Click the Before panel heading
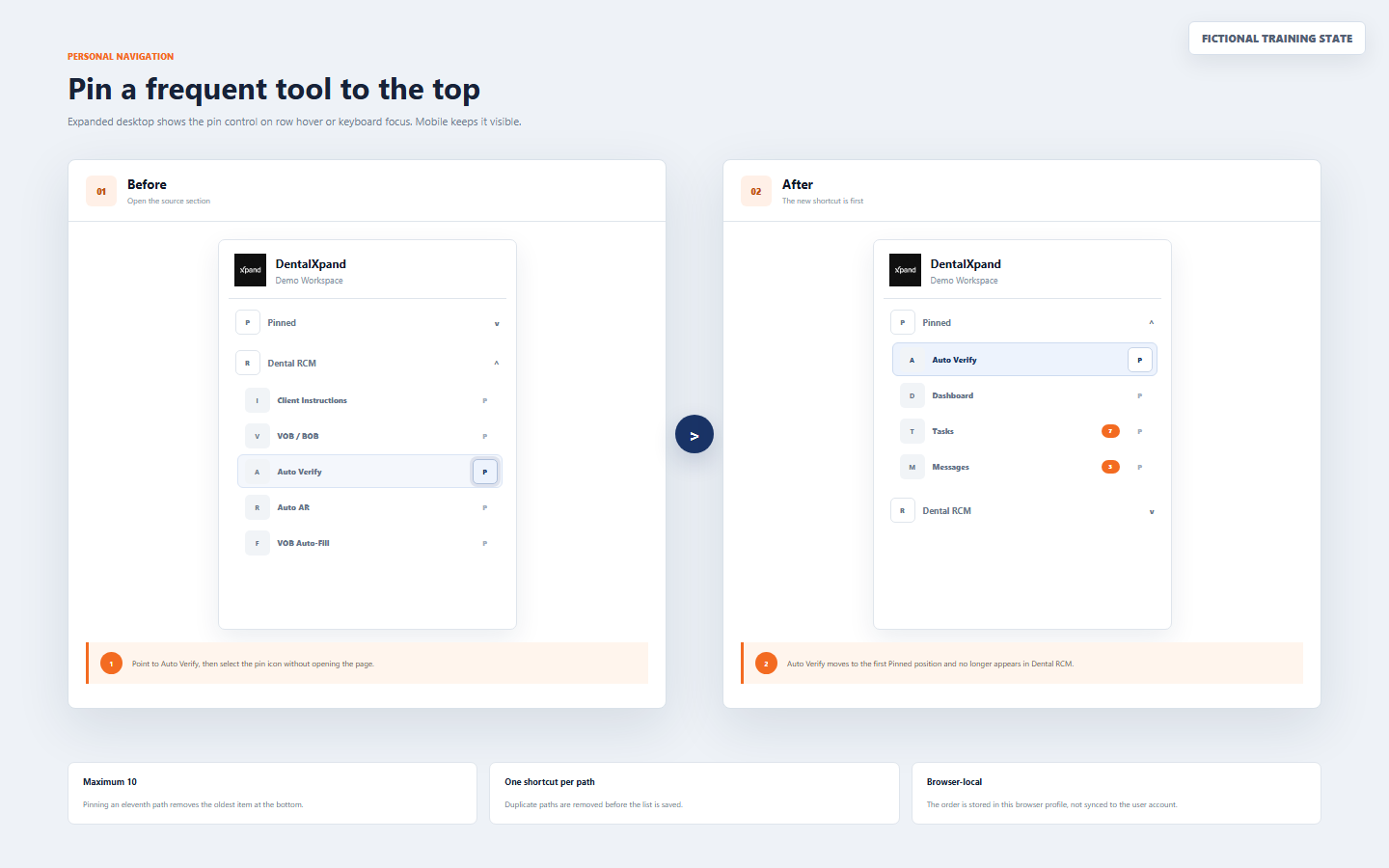Viewport: 1389px width, 868px height. coord(147,184)
